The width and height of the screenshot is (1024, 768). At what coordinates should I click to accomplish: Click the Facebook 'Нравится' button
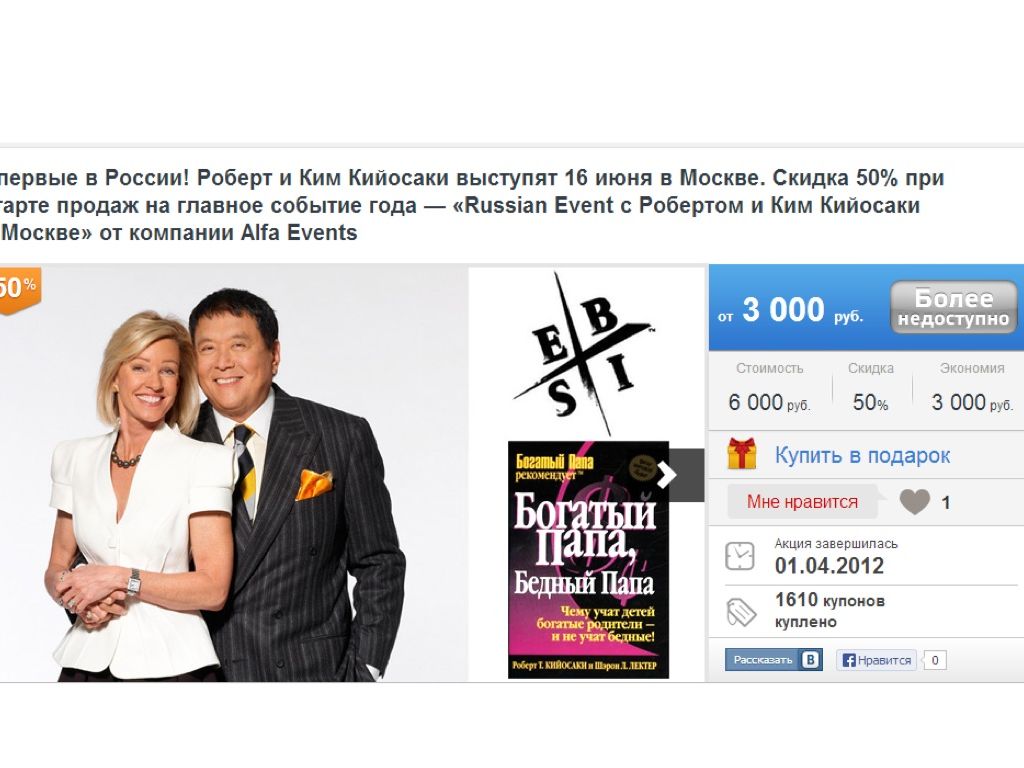click(876, 660)
